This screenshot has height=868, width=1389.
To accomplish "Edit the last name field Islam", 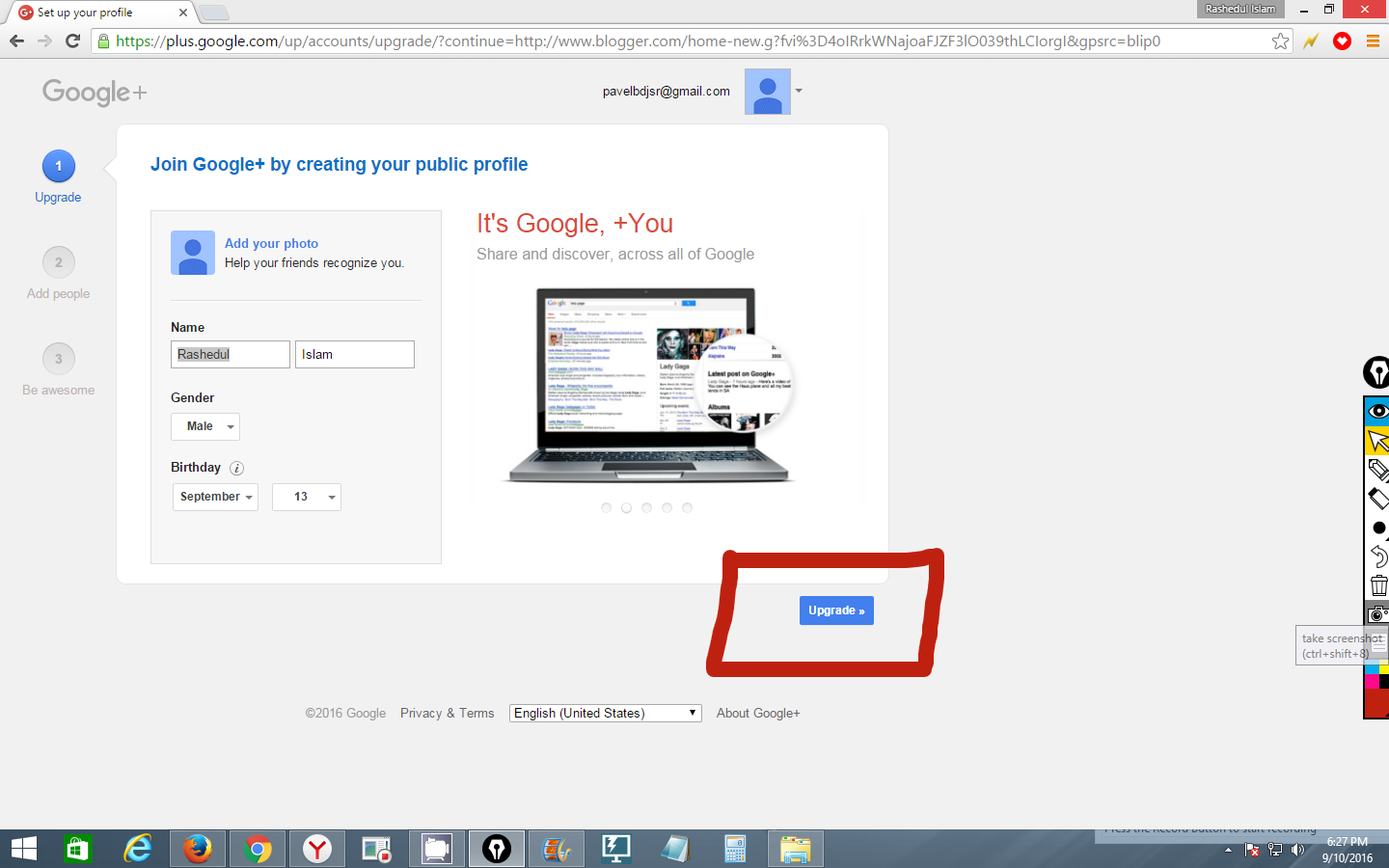I will coord(355,354).
